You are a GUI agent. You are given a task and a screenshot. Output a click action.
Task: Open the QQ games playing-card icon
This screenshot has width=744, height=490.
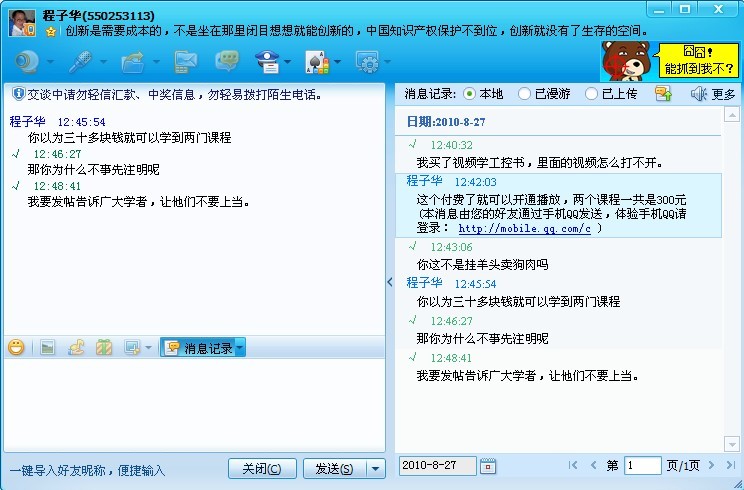(x=316, y=62)
